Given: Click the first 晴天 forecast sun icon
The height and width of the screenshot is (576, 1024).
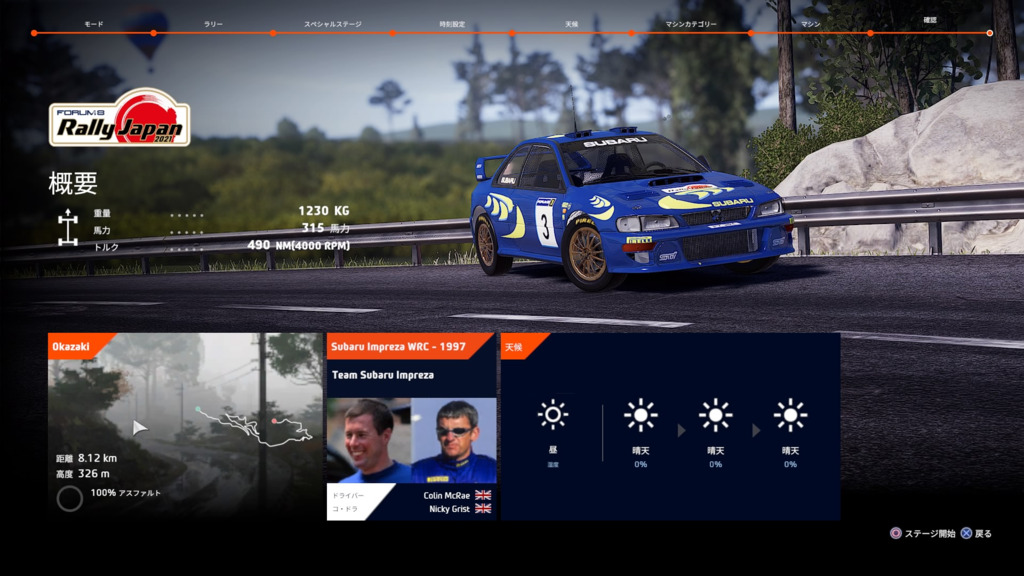Looking at the screenshot, I should pyautogui.click(x=641, y=415).
